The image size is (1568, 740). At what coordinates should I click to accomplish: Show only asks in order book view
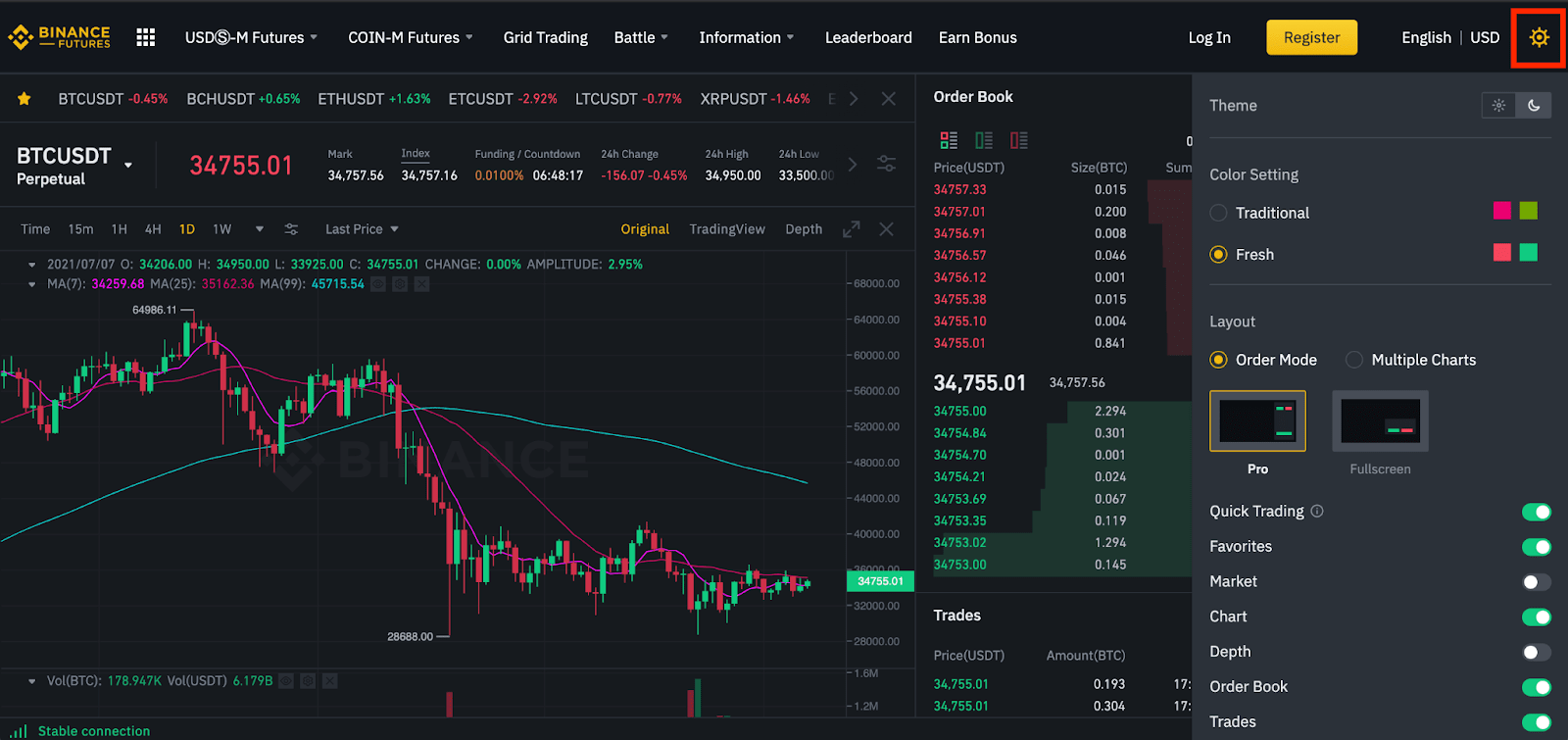pyautogui.click(x=1019, y=140)
